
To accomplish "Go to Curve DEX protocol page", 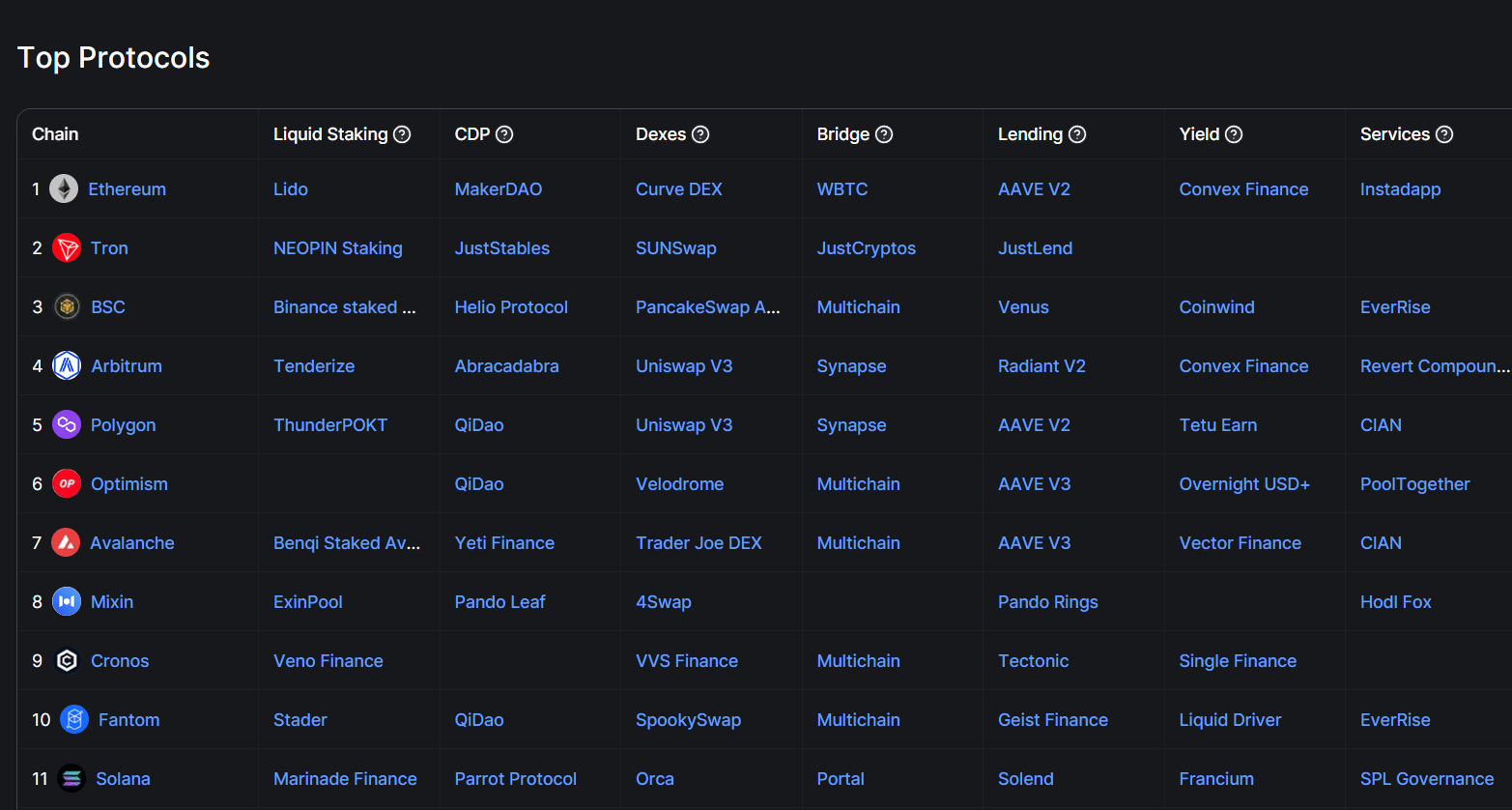I will 678,189.
